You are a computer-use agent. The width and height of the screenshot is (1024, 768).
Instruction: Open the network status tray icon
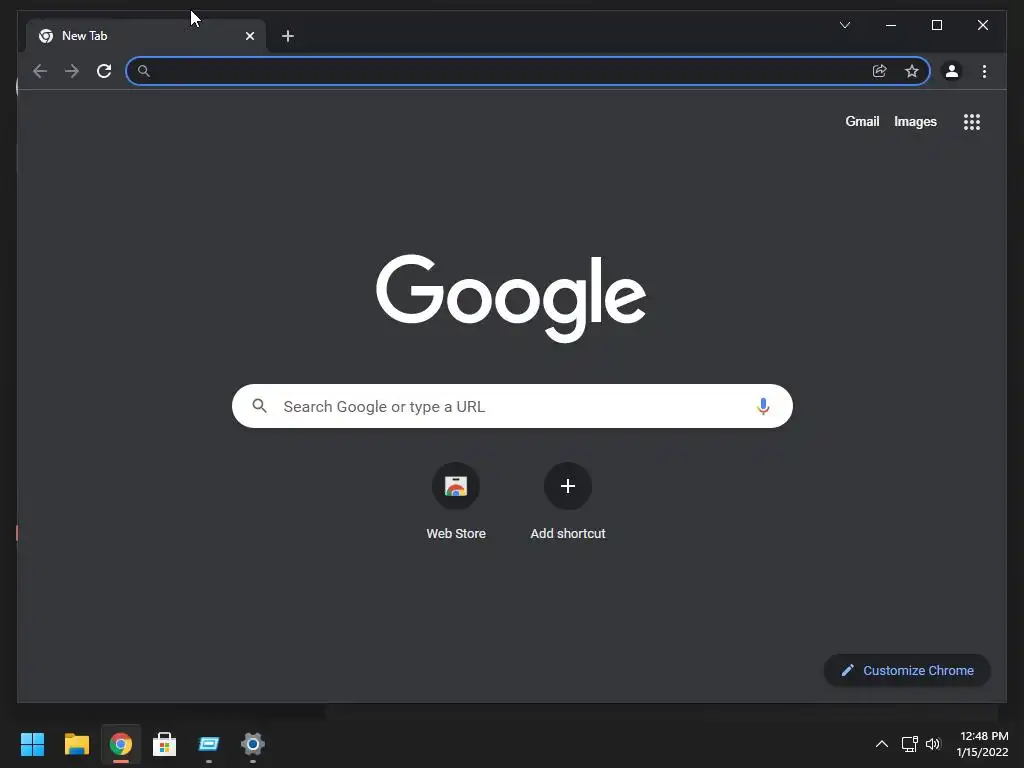pos(909,744)
